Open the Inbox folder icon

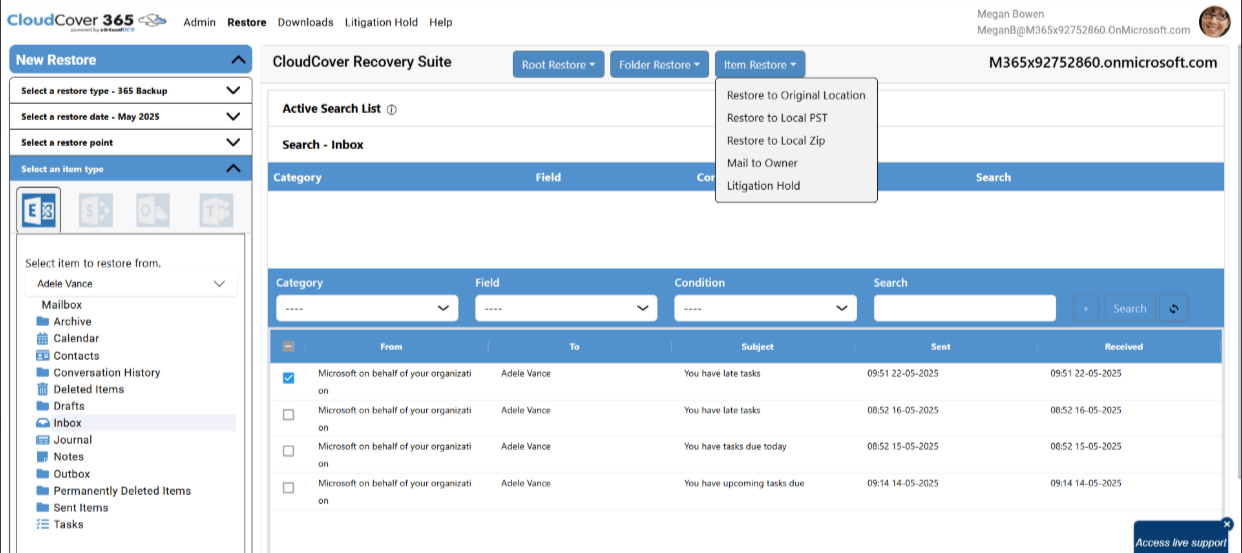(x=43, y=423)
